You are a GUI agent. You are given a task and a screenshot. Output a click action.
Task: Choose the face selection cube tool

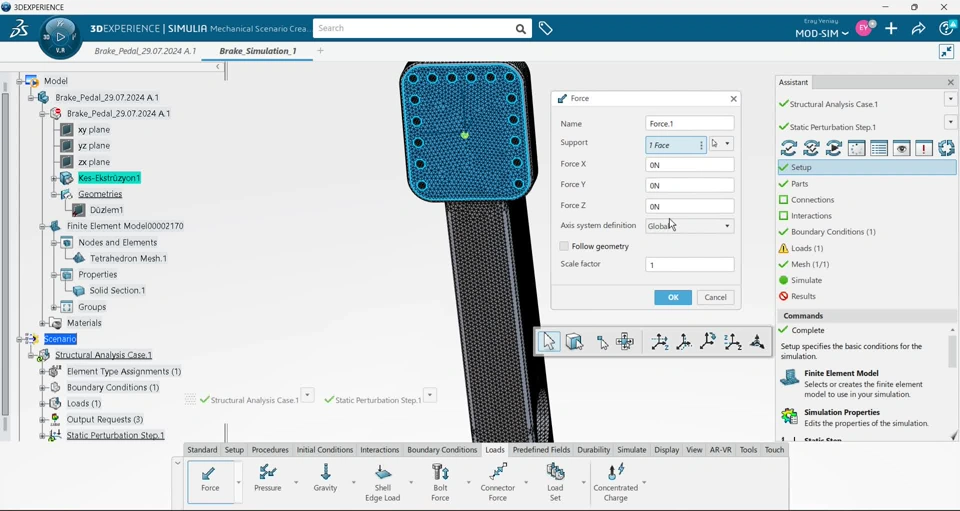pos(574,341)
